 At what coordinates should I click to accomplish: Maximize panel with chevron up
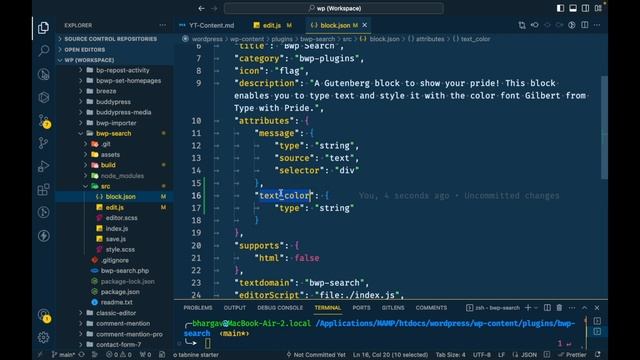(584, 308)
